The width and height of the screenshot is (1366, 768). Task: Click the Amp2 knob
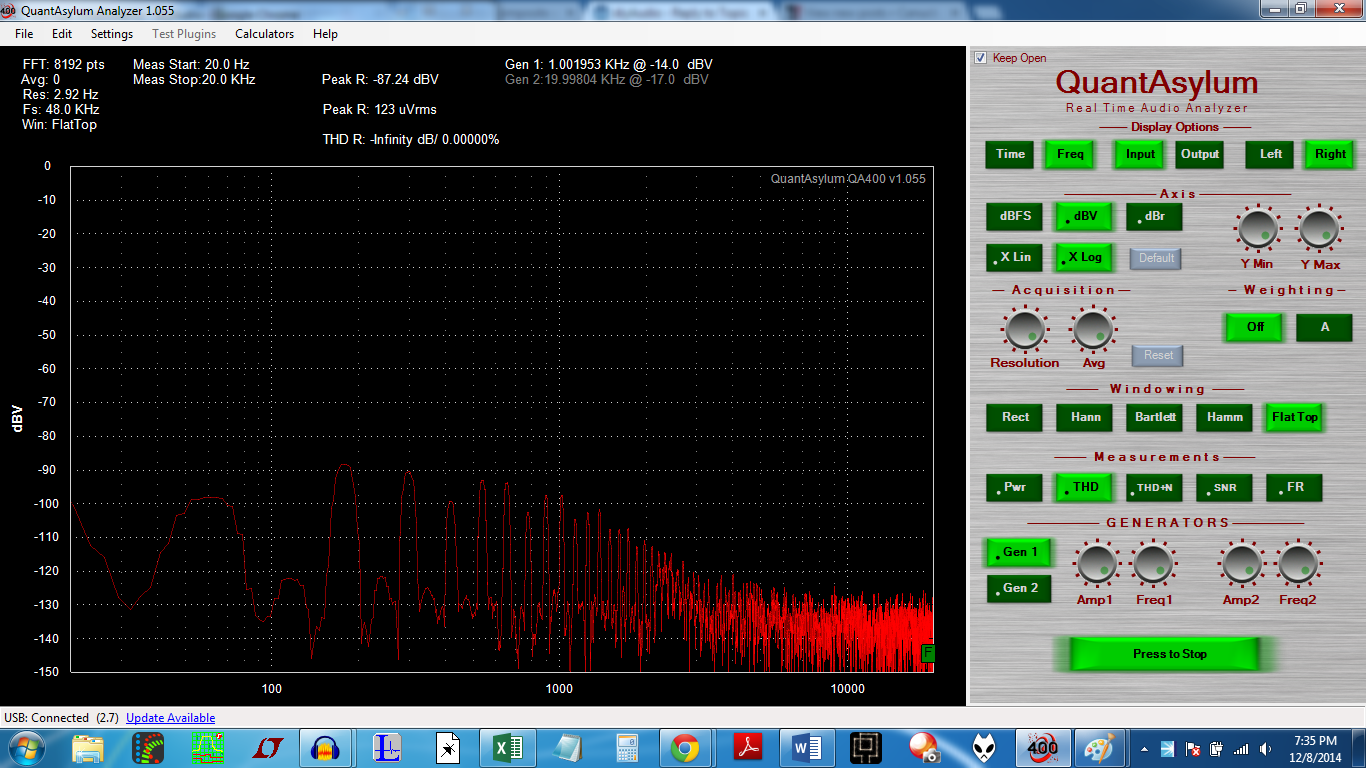(1242, 565)
